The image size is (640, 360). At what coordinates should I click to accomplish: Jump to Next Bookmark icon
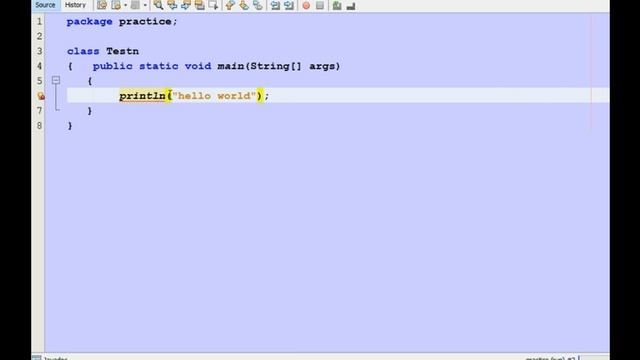244,5
